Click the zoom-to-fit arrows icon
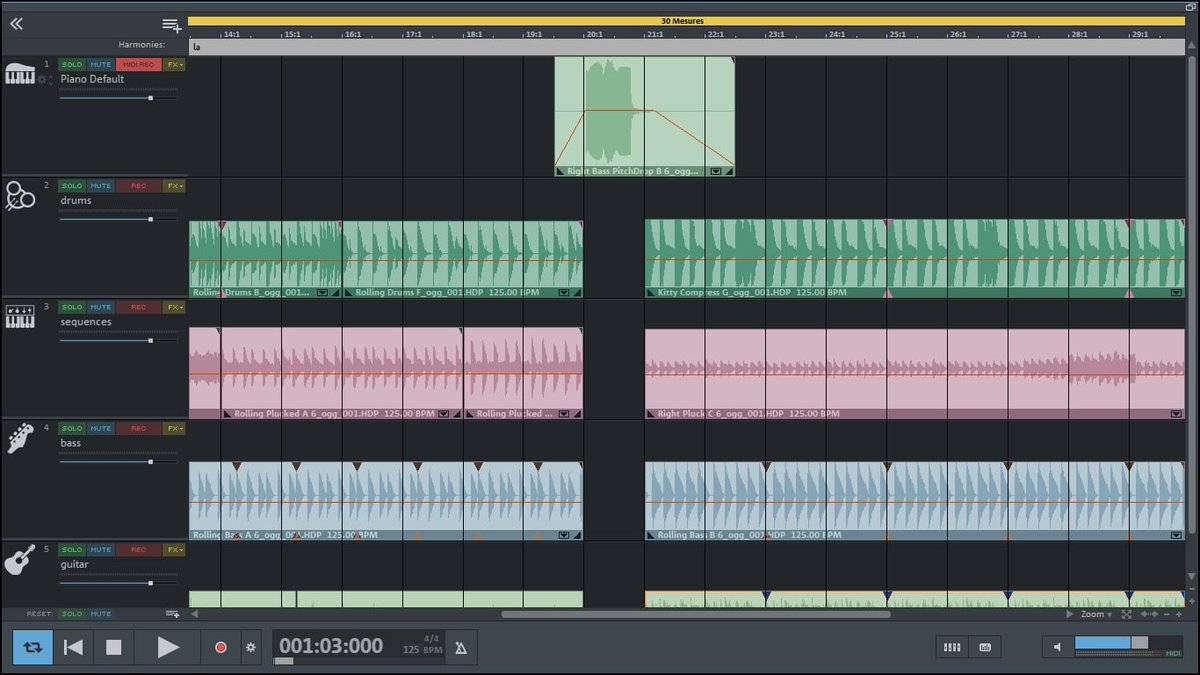Image resolution: width=1200 pixels, height=675 pixels. [1127, 614]
